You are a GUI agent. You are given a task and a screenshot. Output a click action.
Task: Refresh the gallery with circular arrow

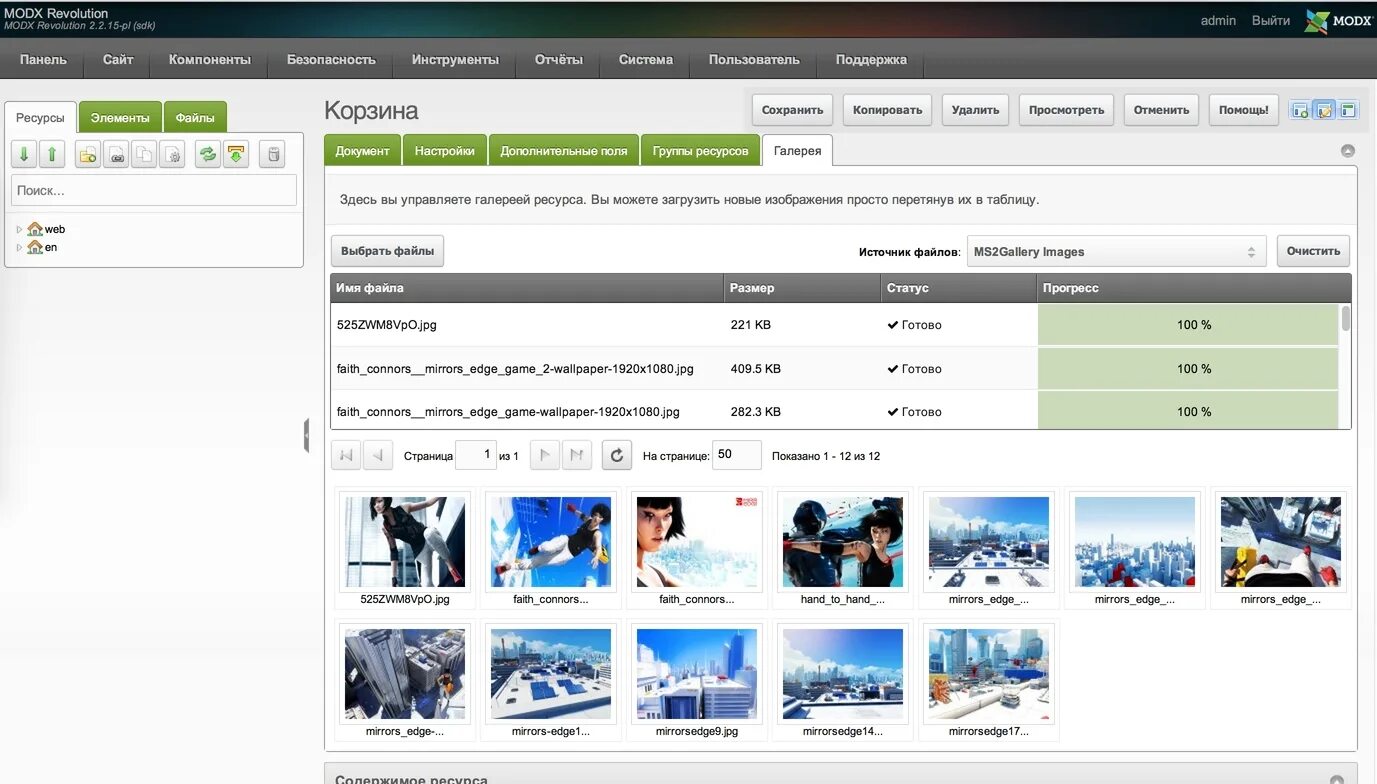[617, 456]
